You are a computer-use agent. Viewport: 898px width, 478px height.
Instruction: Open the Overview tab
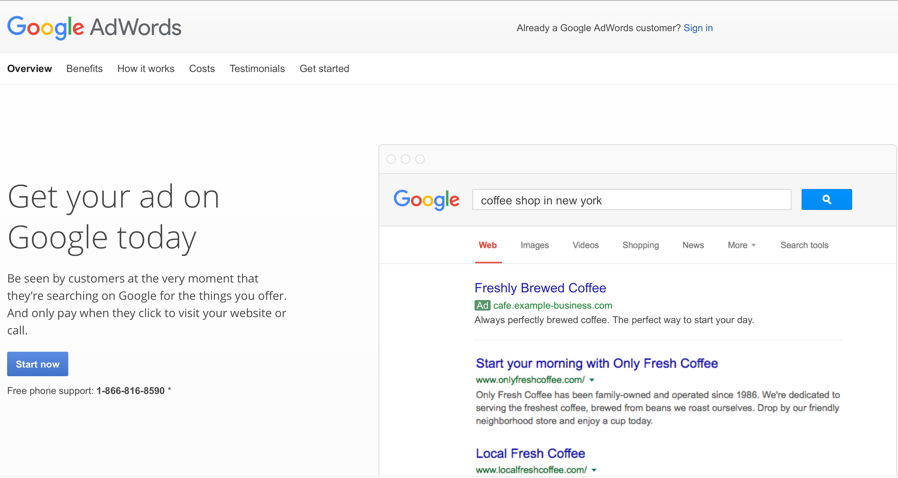(29, 69)
